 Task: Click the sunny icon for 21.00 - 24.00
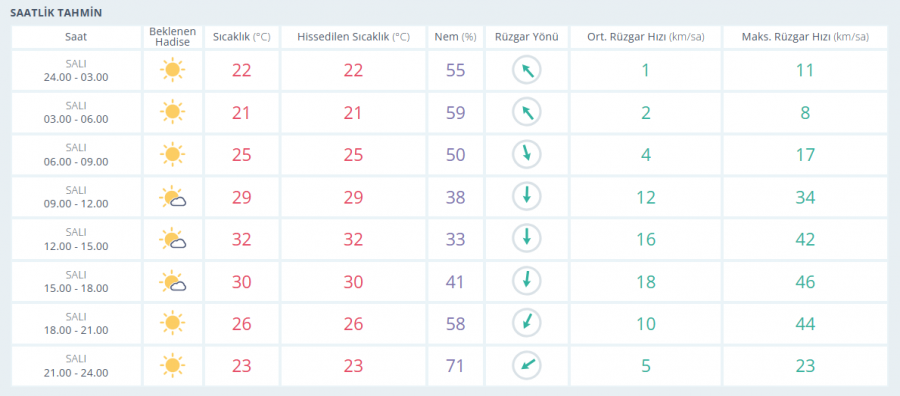[x=172, y=366]
